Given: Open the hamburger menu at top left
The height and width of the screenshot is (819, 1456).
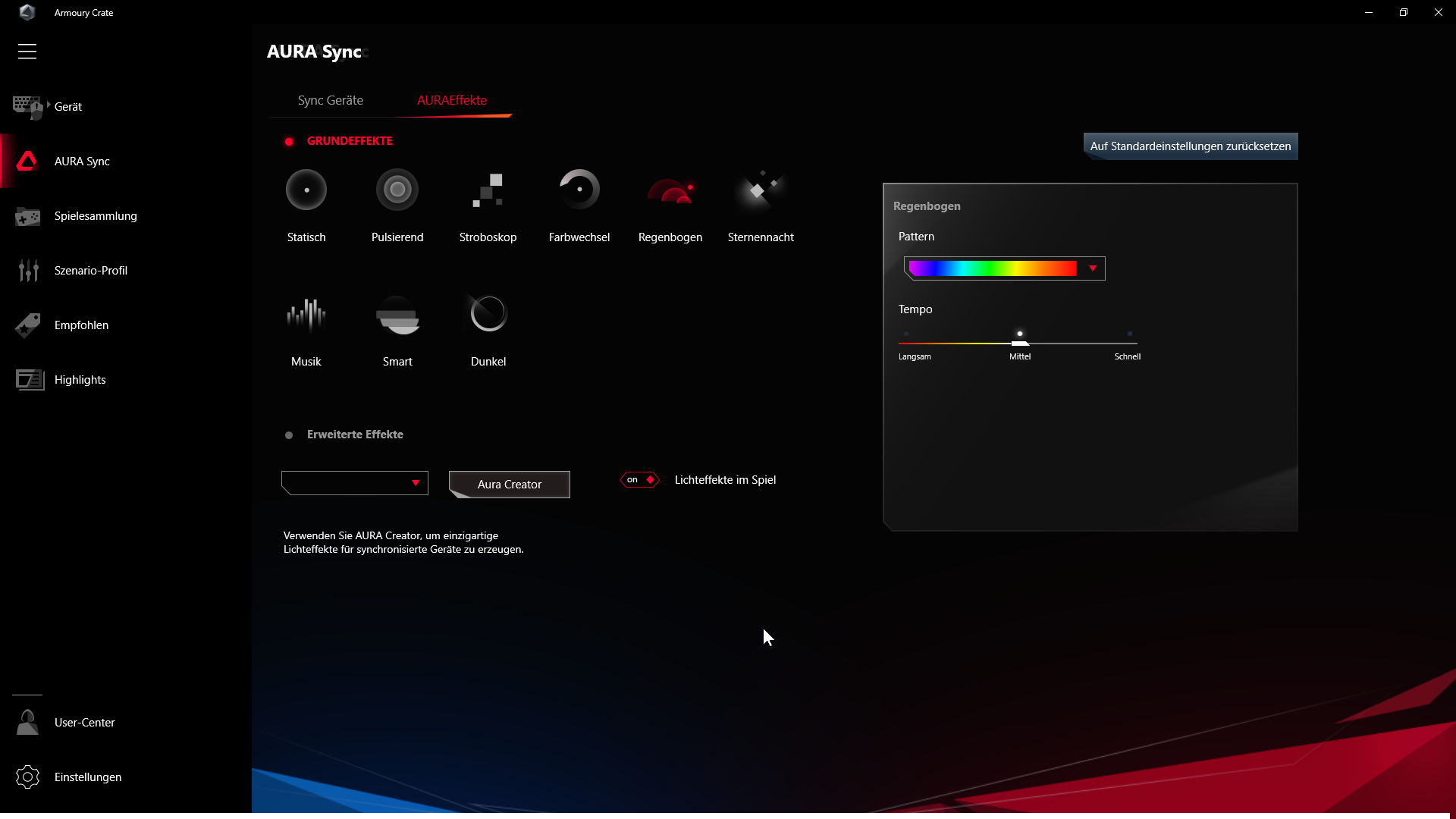Looking at the screenshot, I should (27, 52).
